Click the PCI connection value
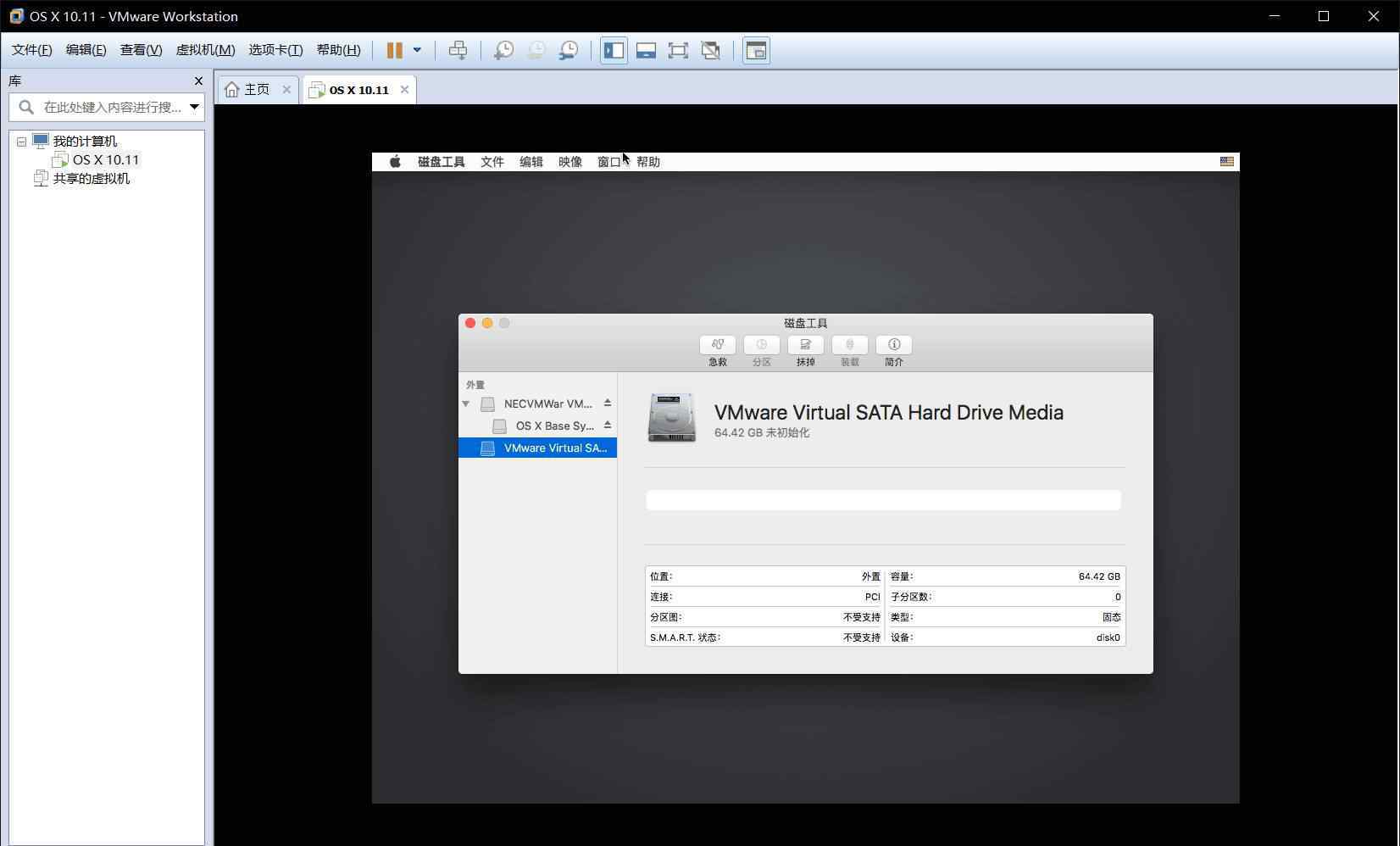Screen dimensions: 1400x846 pos(872,597)
